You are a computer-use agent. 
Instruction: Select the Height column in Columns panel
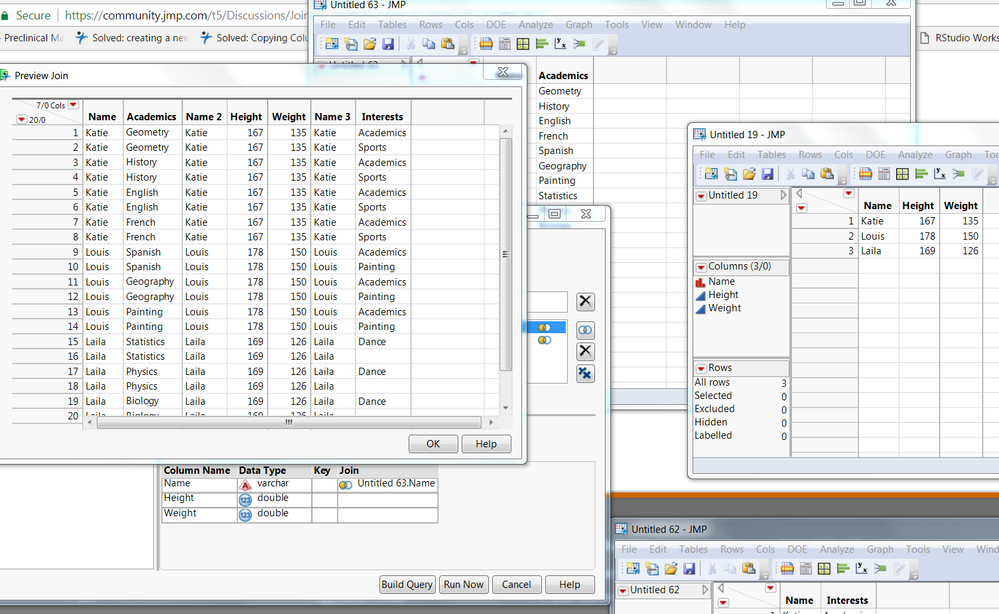[723, 295]
